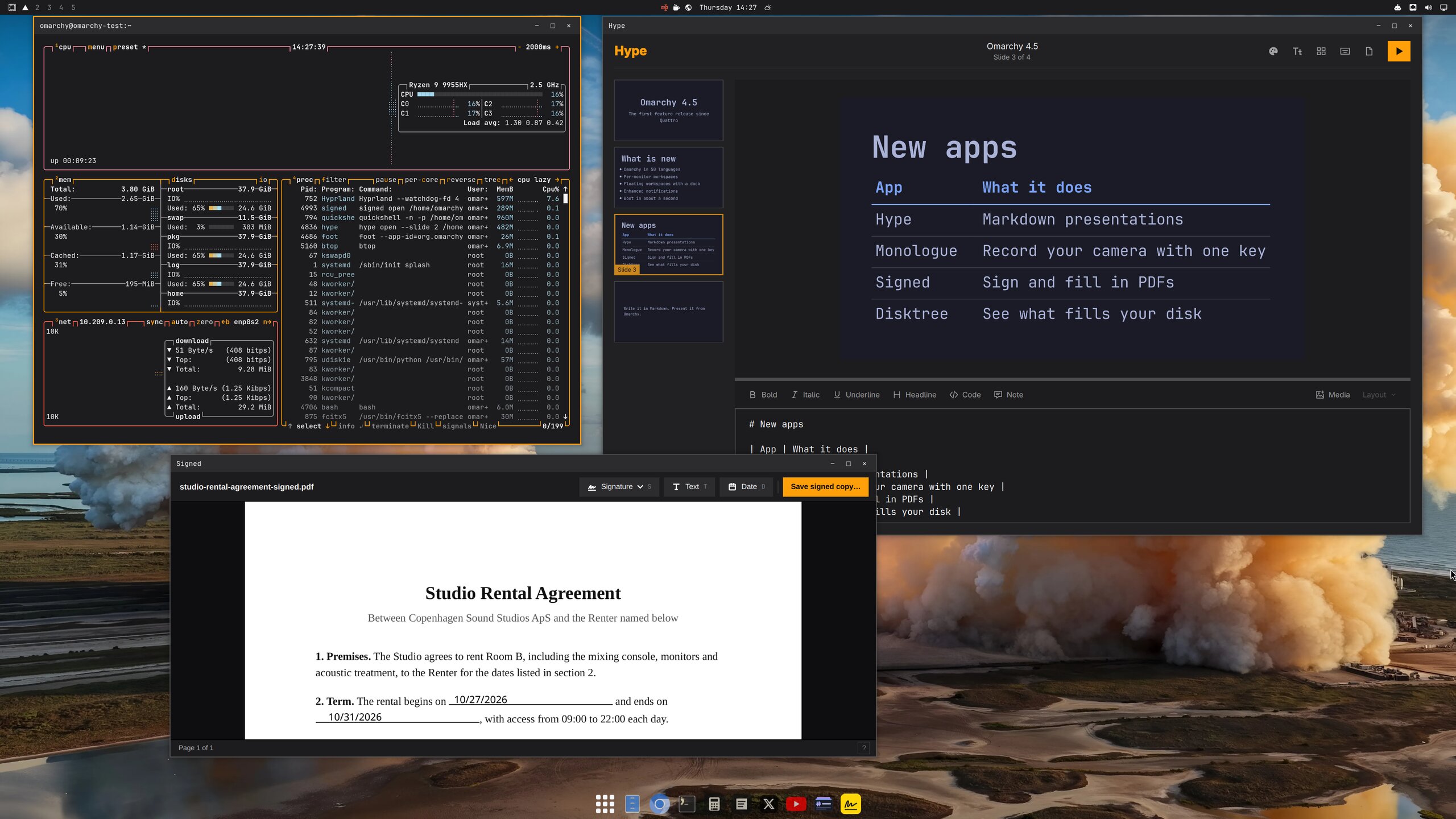Toggle tree view in btop proc
The height and width of the screenshot is (819, 1456).
(493, 180)
